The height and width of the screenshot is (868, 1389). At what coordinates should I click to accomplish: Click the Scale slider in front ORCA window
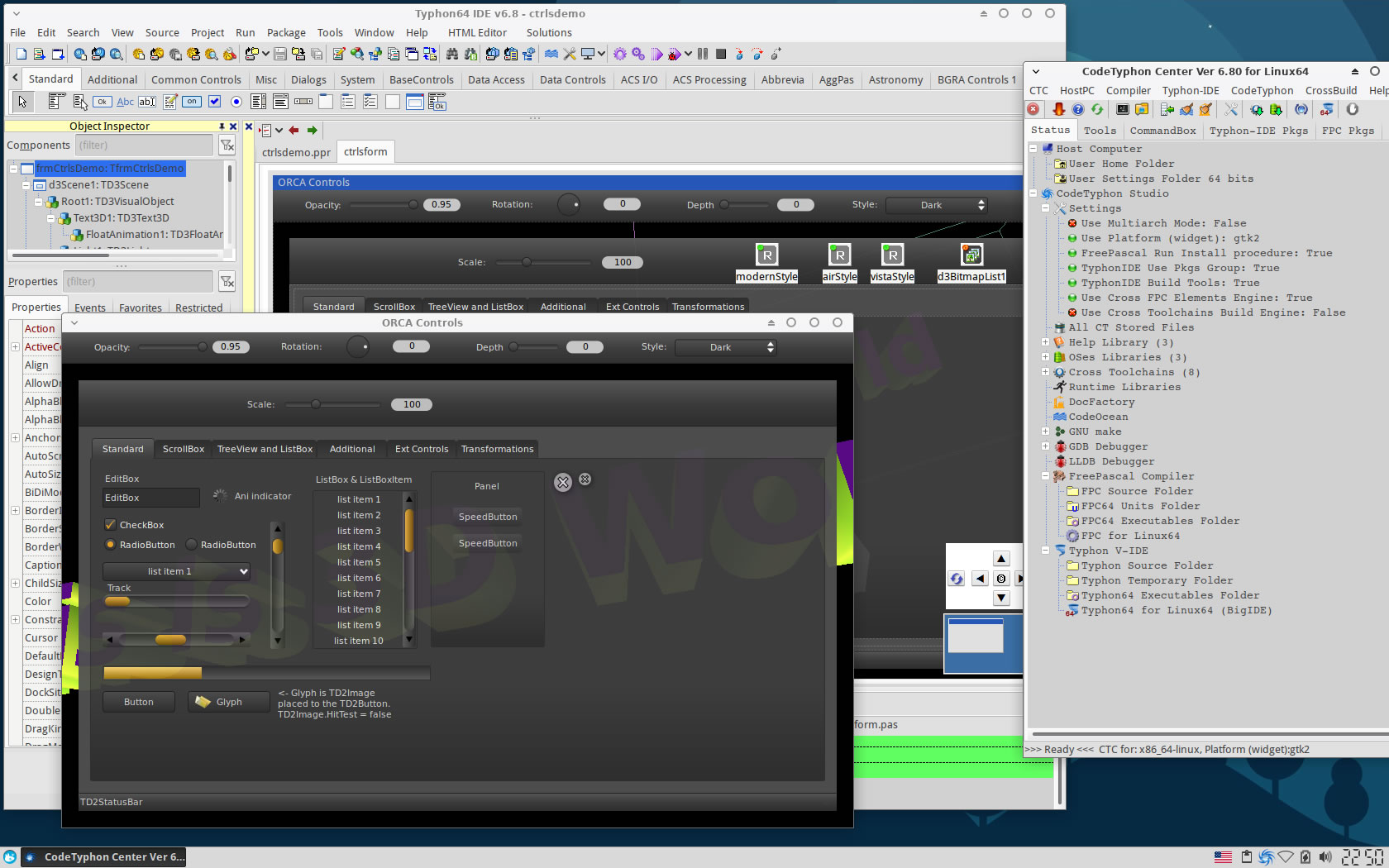point(332,404)
